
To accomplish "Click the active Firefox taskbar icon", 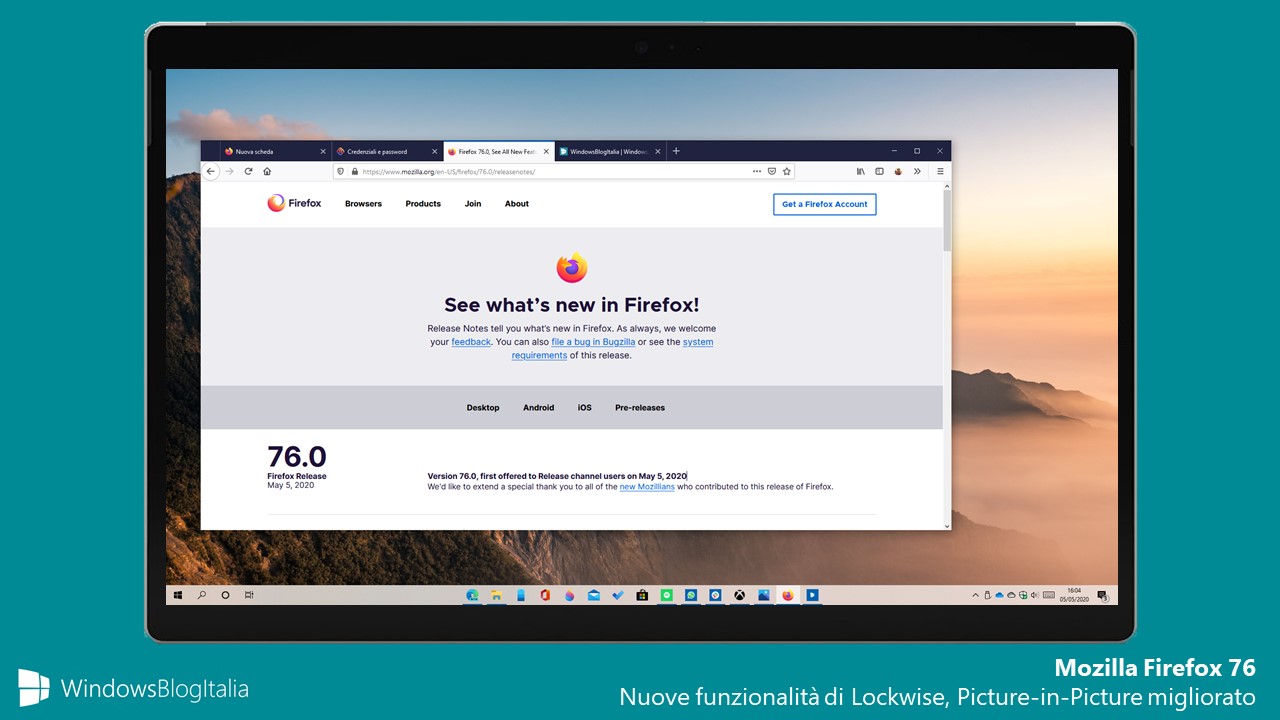I will pyautogui.click(x=788, y=595).
